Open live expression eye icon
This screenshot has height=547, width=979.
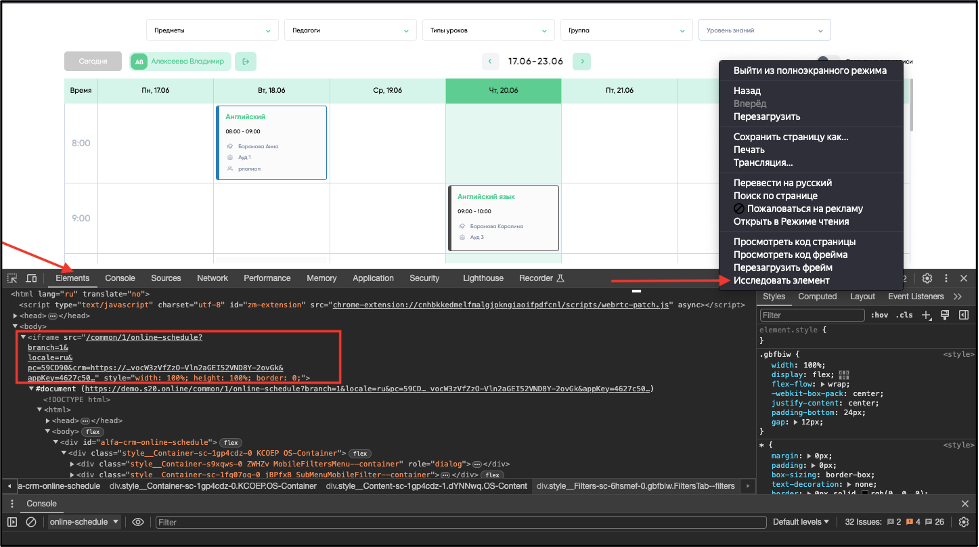coord(138,522)
